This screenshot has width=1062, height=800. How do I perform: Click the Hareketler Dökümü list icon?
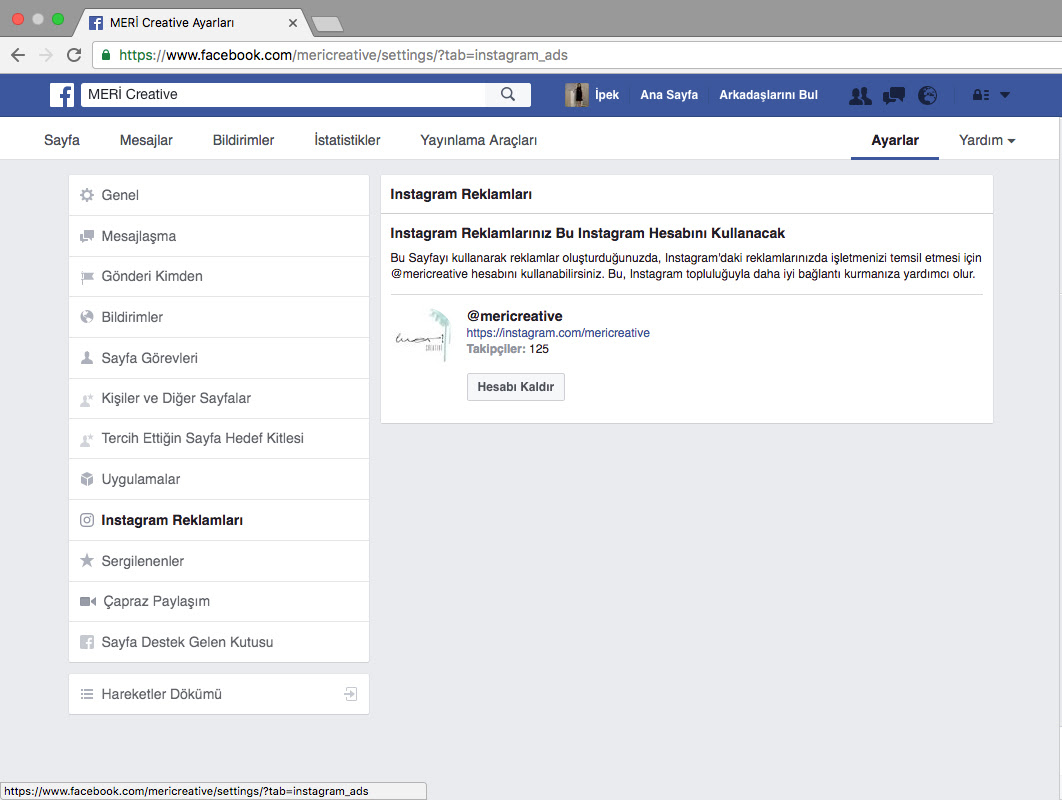87,694
